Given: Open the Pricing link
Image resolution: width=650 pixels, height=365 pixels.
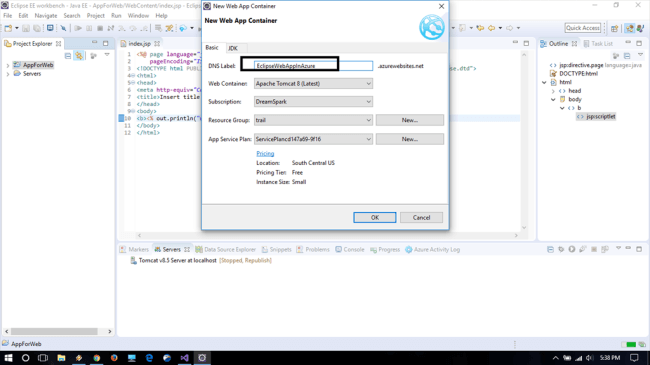Looking at the screenshot, I should point(265,153).
